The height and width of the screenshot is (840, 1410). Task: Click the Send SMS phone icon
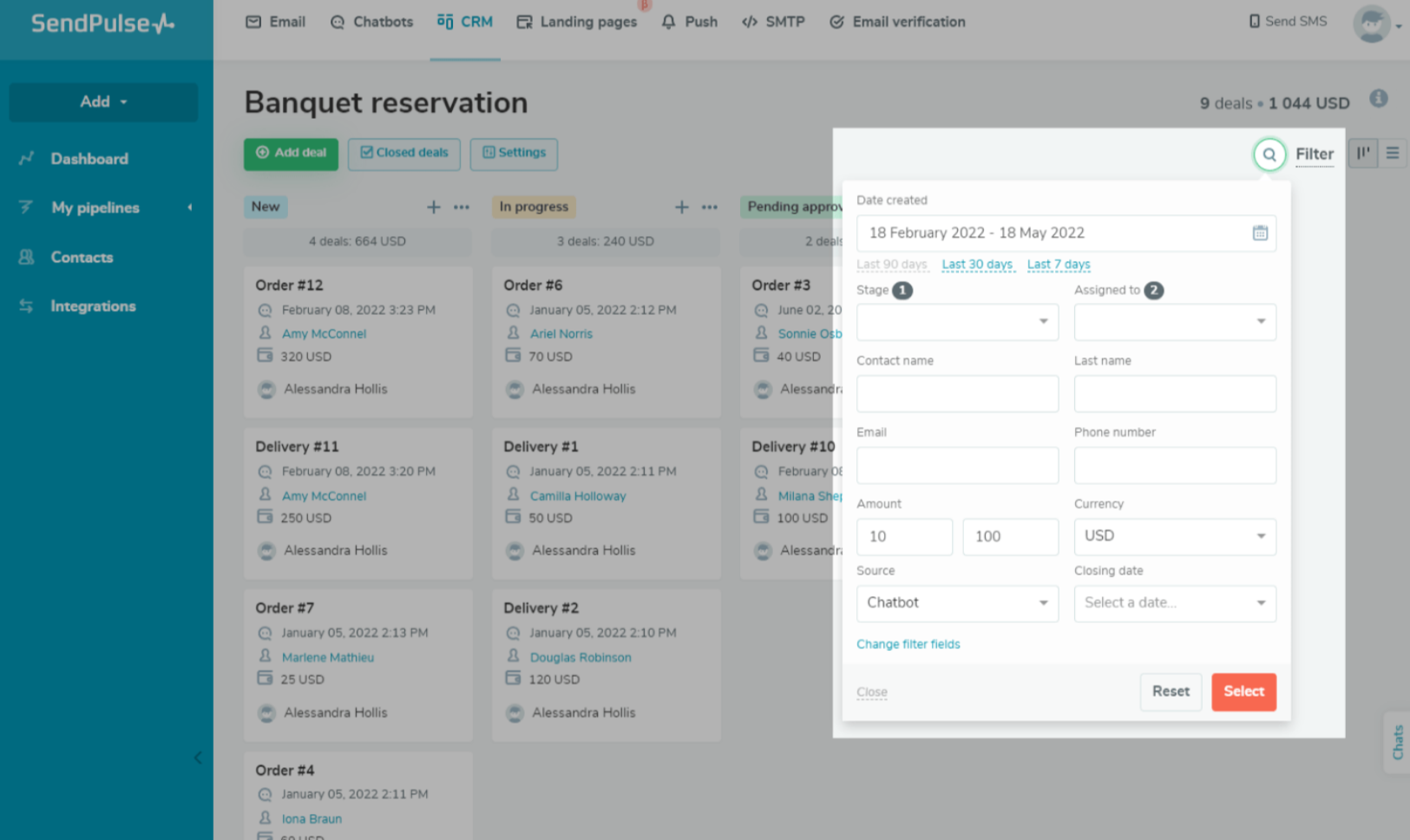(1255, 22)
